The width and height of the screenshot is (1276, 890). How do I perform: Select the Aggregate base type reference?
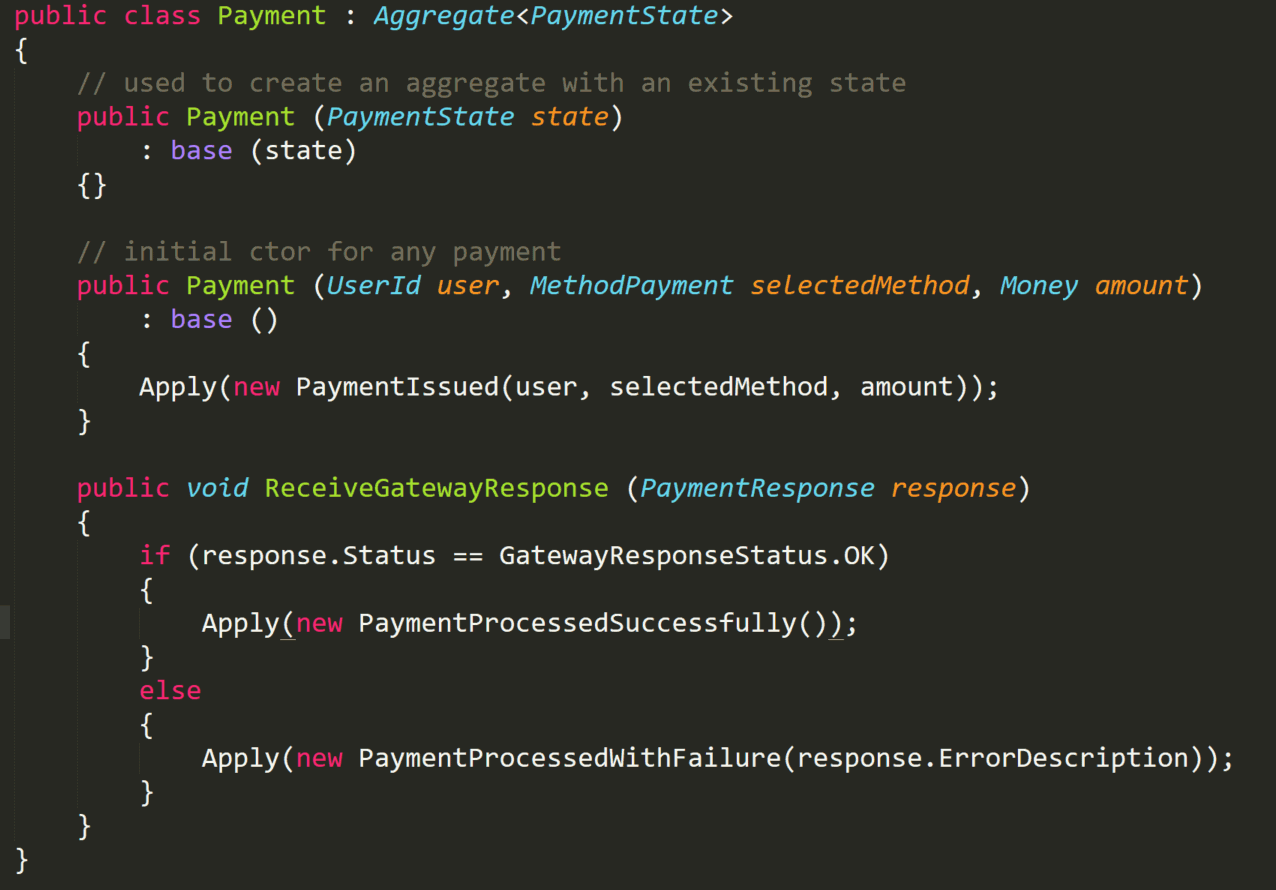click(x=443, y=16)
